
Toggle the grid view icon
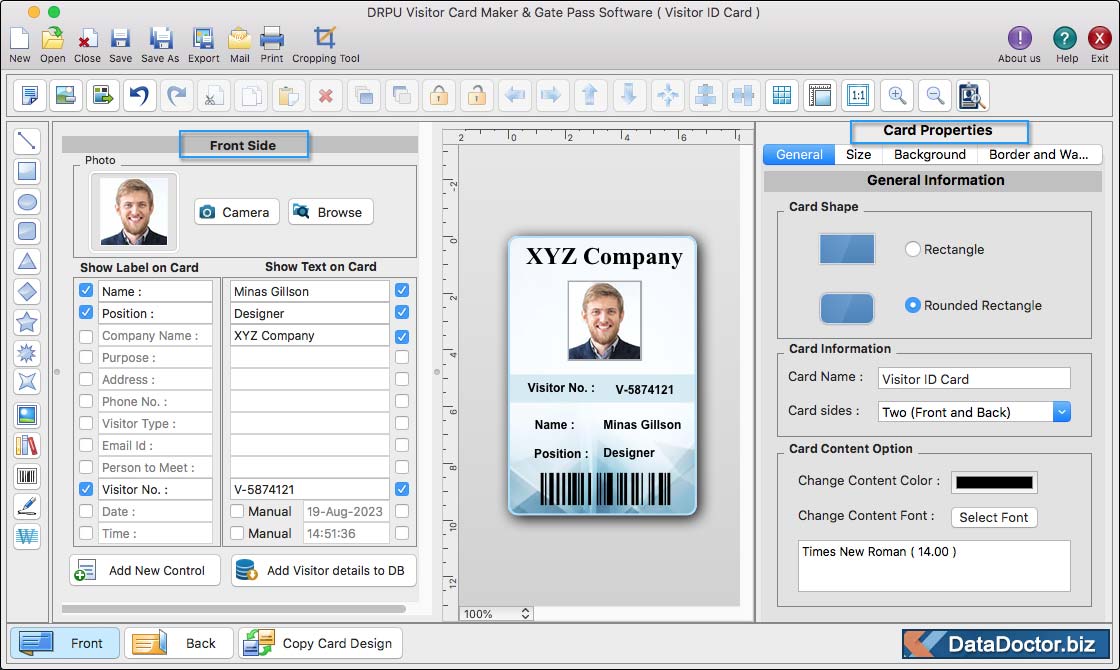tap(782, 95)
